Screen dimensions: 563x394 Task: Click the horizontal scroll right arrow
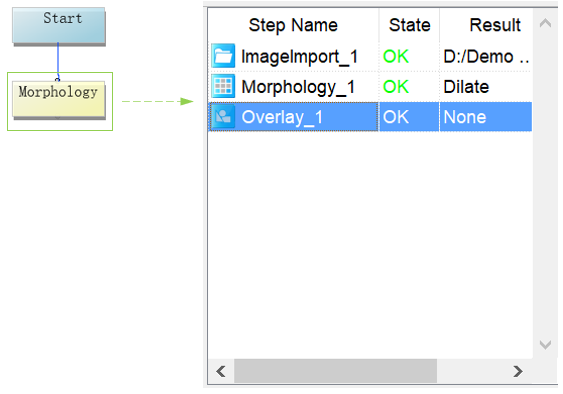pos(518,371)
